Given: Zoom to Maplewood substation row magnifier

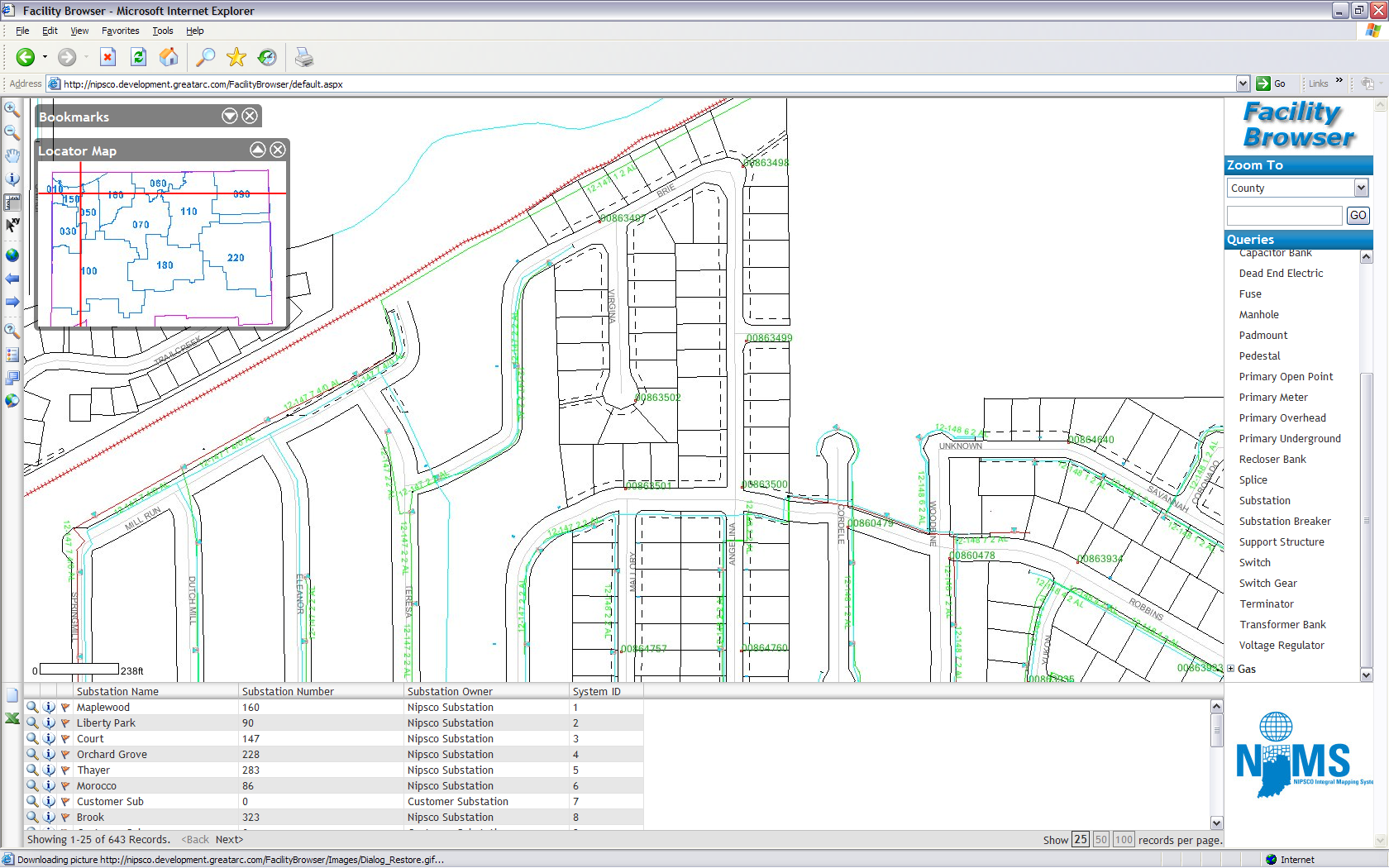Looking at the screenshot, I should pyautogui.click(x=32, y=707).
